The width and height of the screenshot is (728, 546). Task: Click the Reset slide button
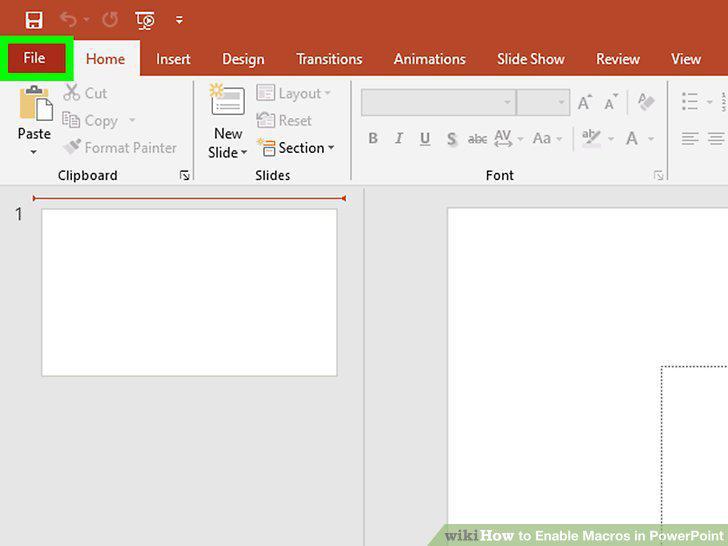284,120
